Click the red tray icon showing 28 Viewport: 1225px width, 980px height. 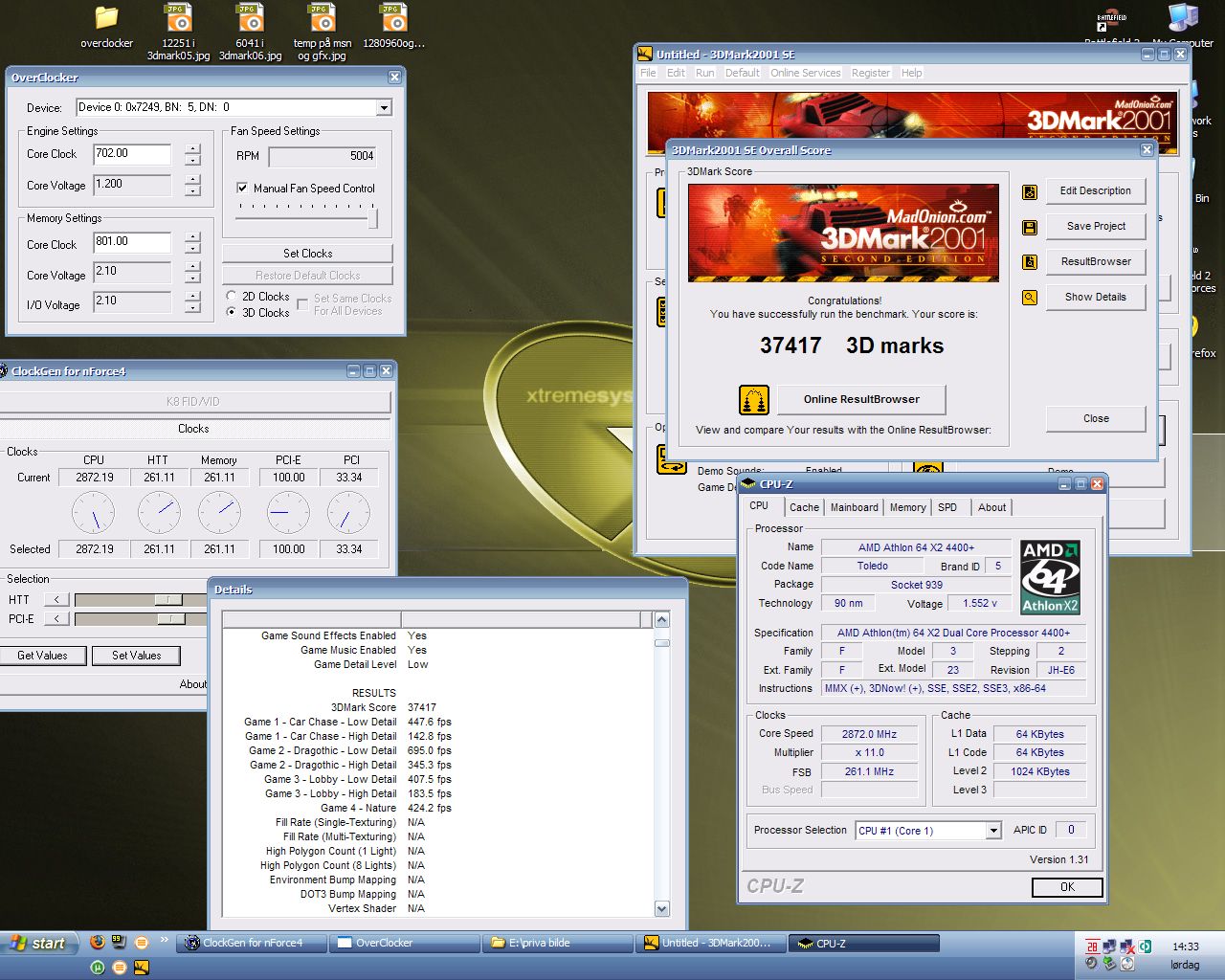point(1092,947)
